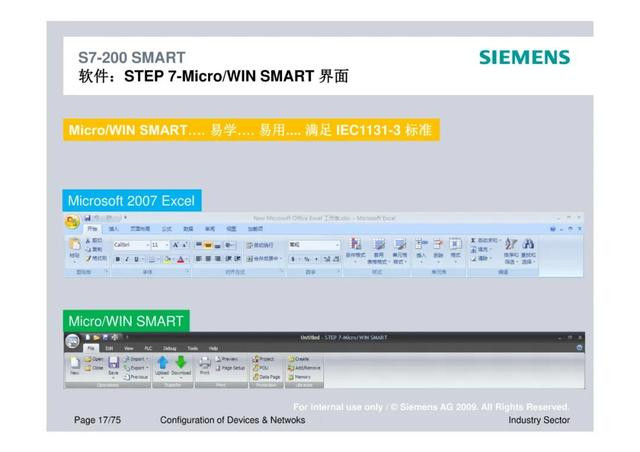Click the Excel AutoSum sigma item

(484, 240)
